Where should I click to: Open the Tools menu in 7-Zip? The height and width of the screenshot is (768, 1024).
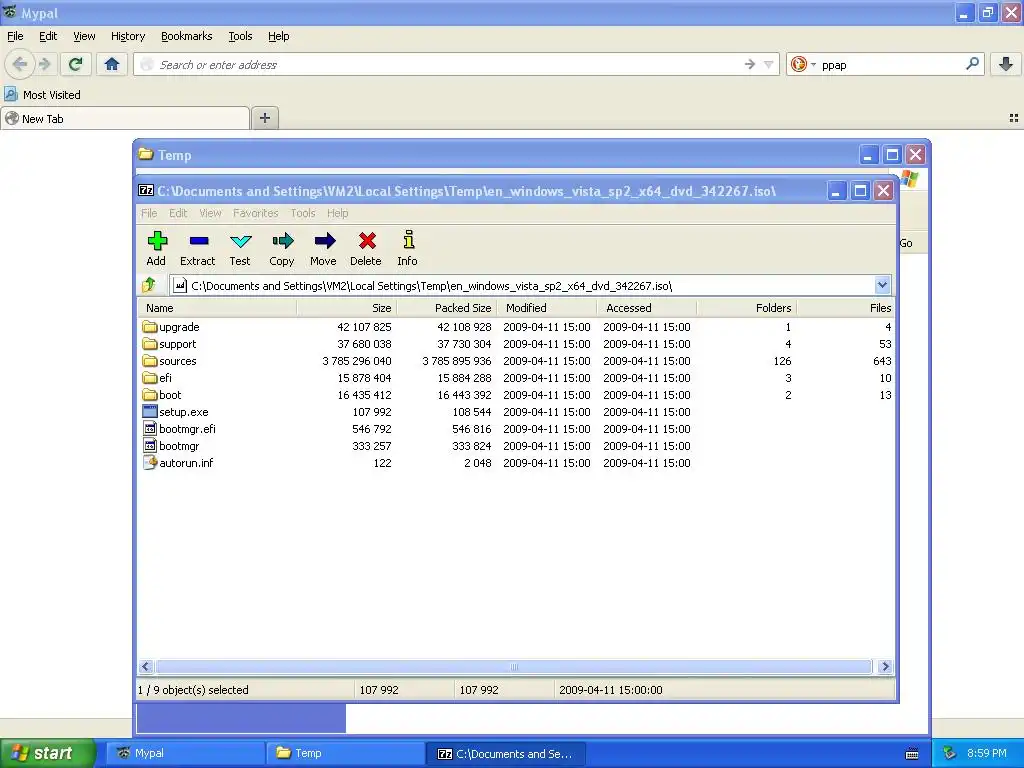(x=302, y=213)
